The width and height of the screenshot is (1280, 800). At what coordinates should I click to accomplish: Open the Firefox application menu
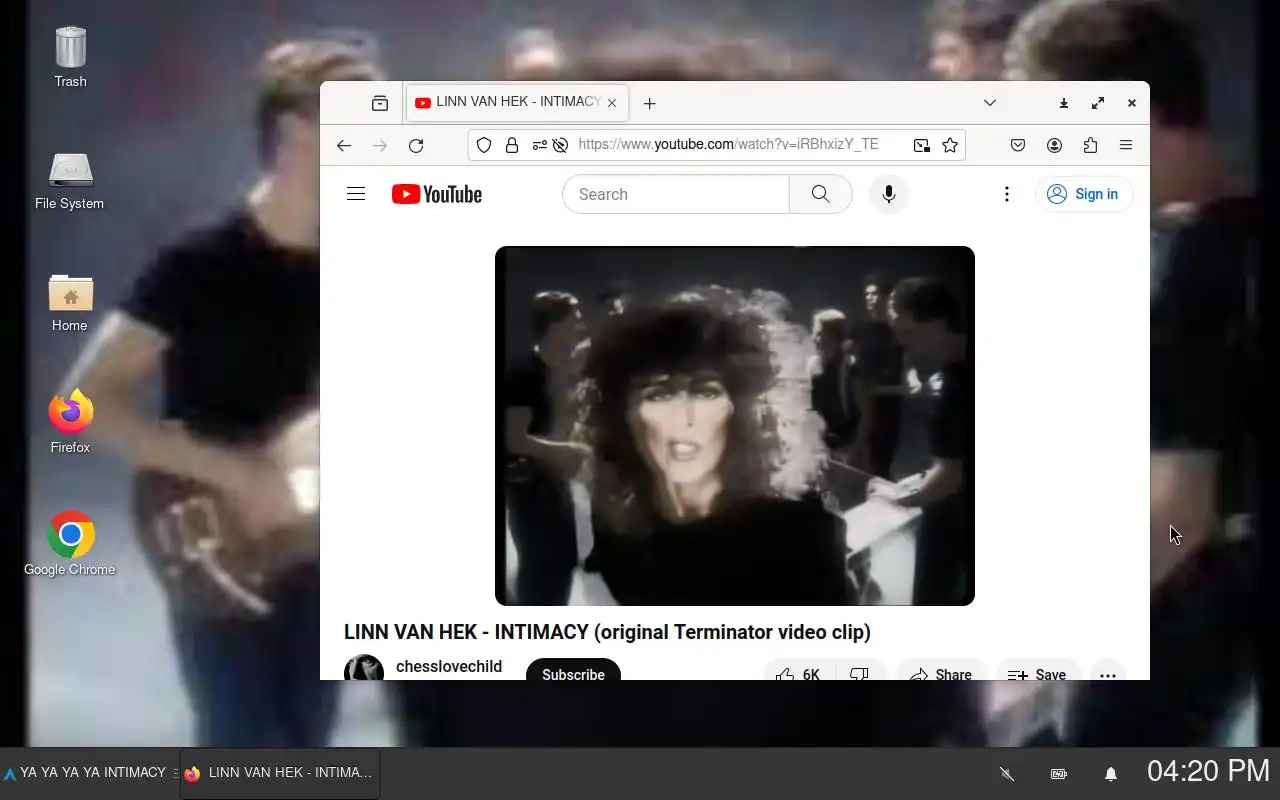tap(1126, 145)
